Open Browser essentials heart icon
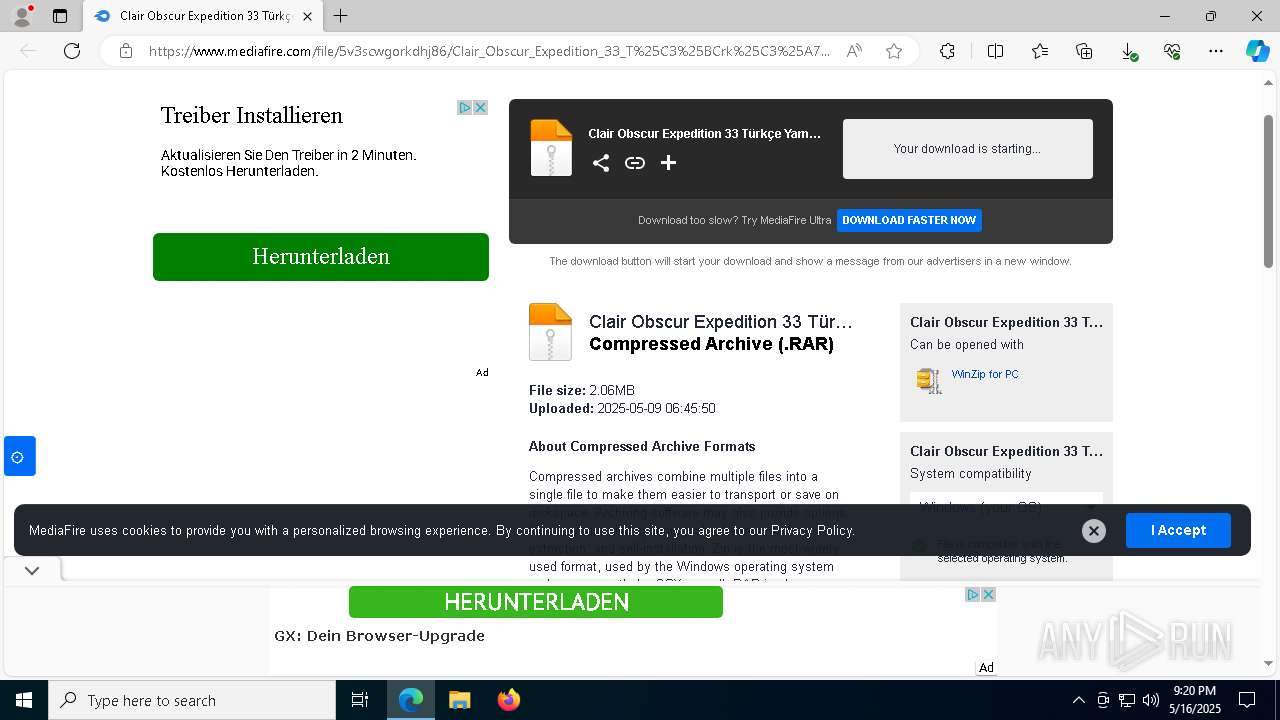Viewport: 1280px width, 720px height. tap(1172, 51)
